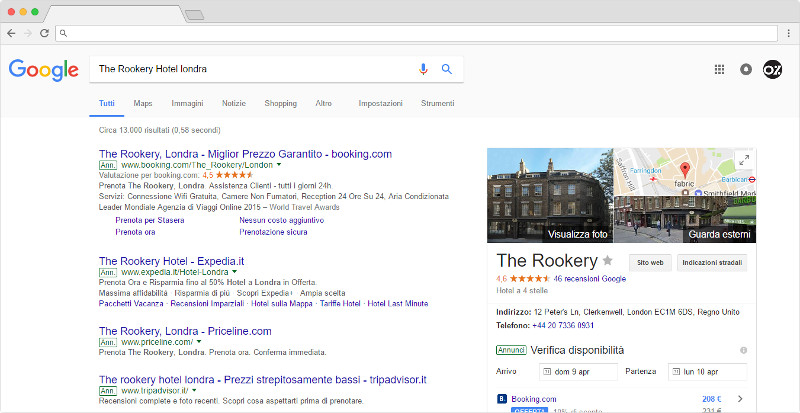This screenshot has height=413, width=800.
Task: Open Google notifications bell
Action: pyautogui.click(x=746, y=69)
